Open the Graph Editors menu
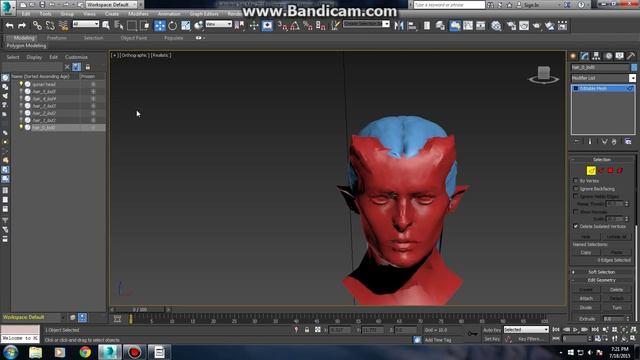The image size is (640, 360). coord(204,14)
